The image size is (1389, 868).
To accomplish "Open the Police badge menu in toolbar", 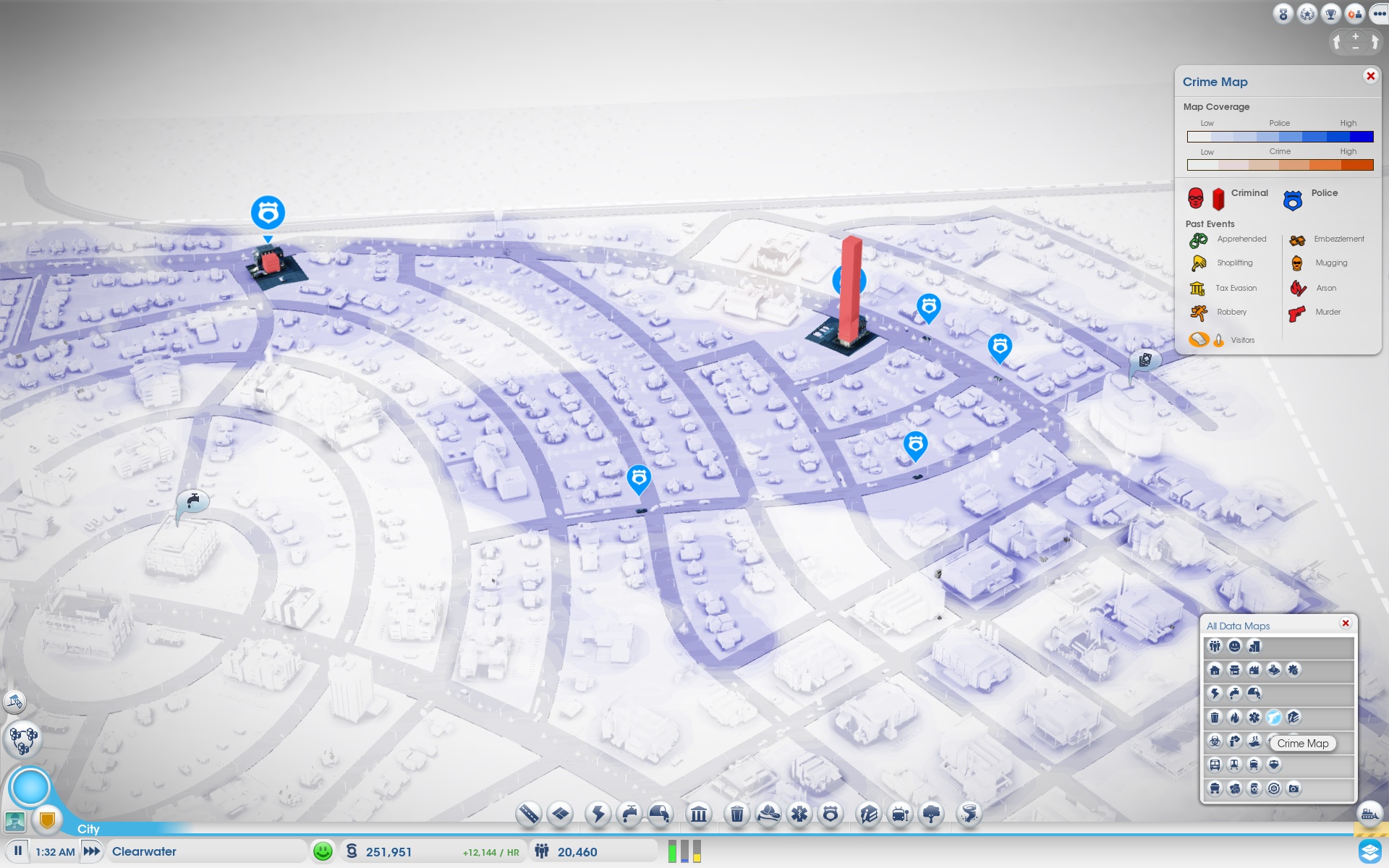I will coord(831,814).
